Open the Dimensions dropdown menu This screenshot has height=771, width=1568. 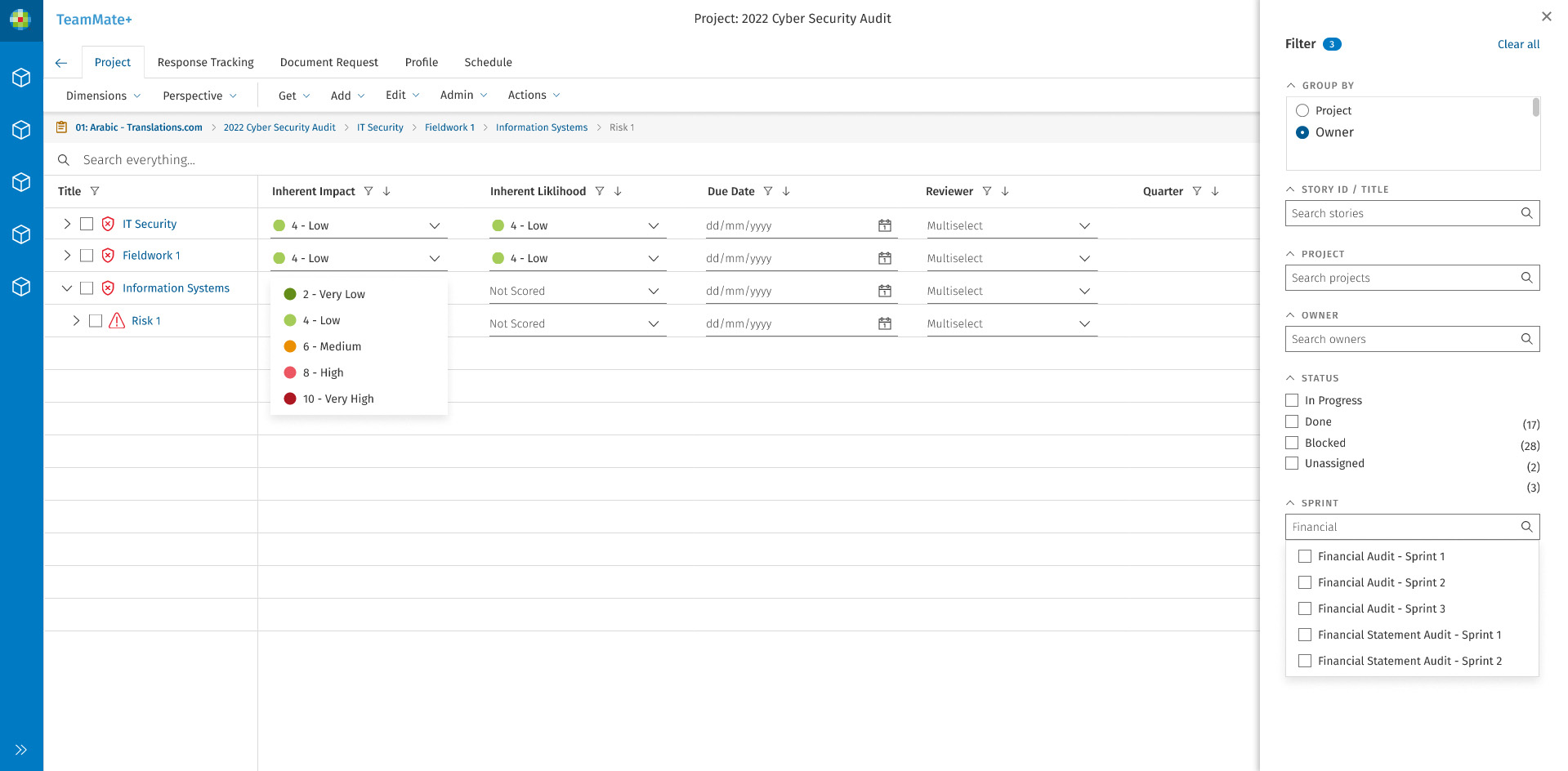tap(103, 96)
